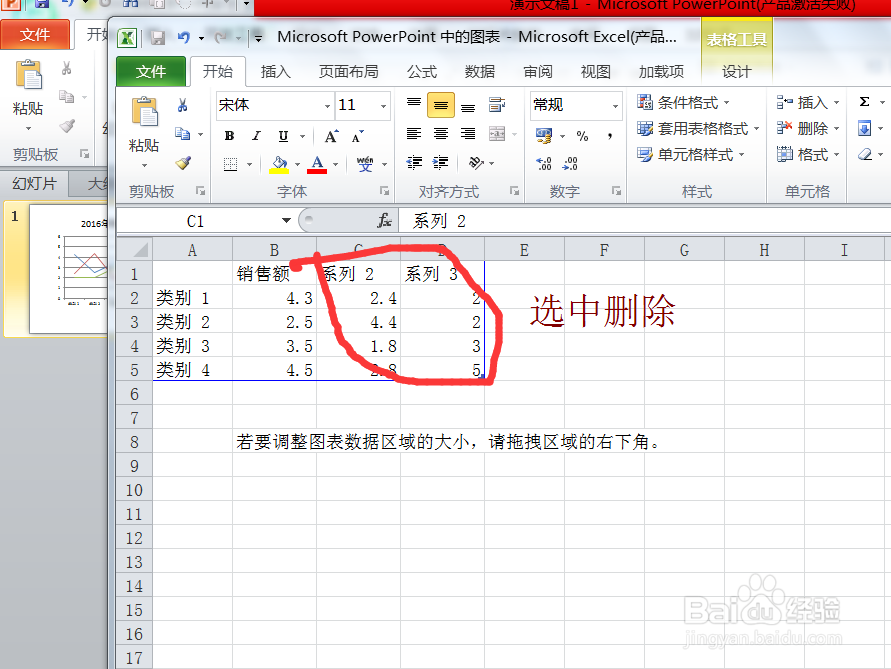Click Merge and Center icon
Image resolution: width=891 pixels, height=669 pixels.
click(x=497, y=134)
